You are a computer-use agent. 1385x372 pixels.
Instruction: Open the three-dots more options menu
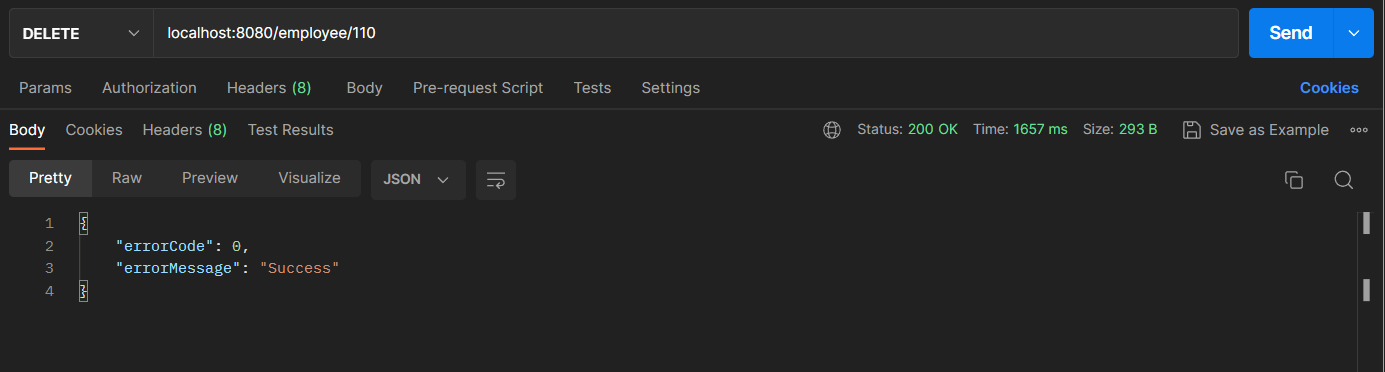1359,130
